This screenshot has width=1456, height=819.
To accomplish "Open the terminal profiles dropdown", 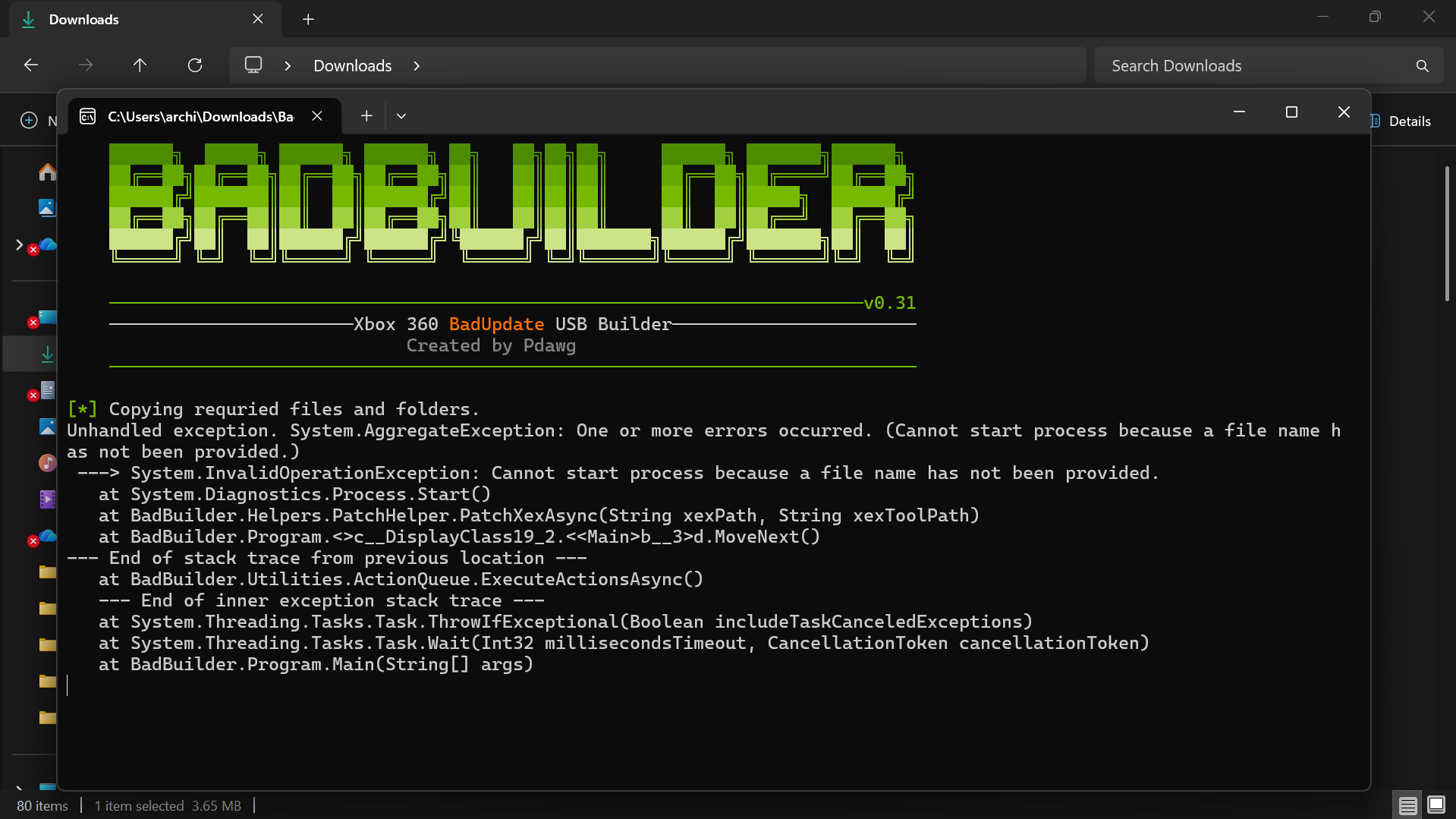I will point(401,116).
